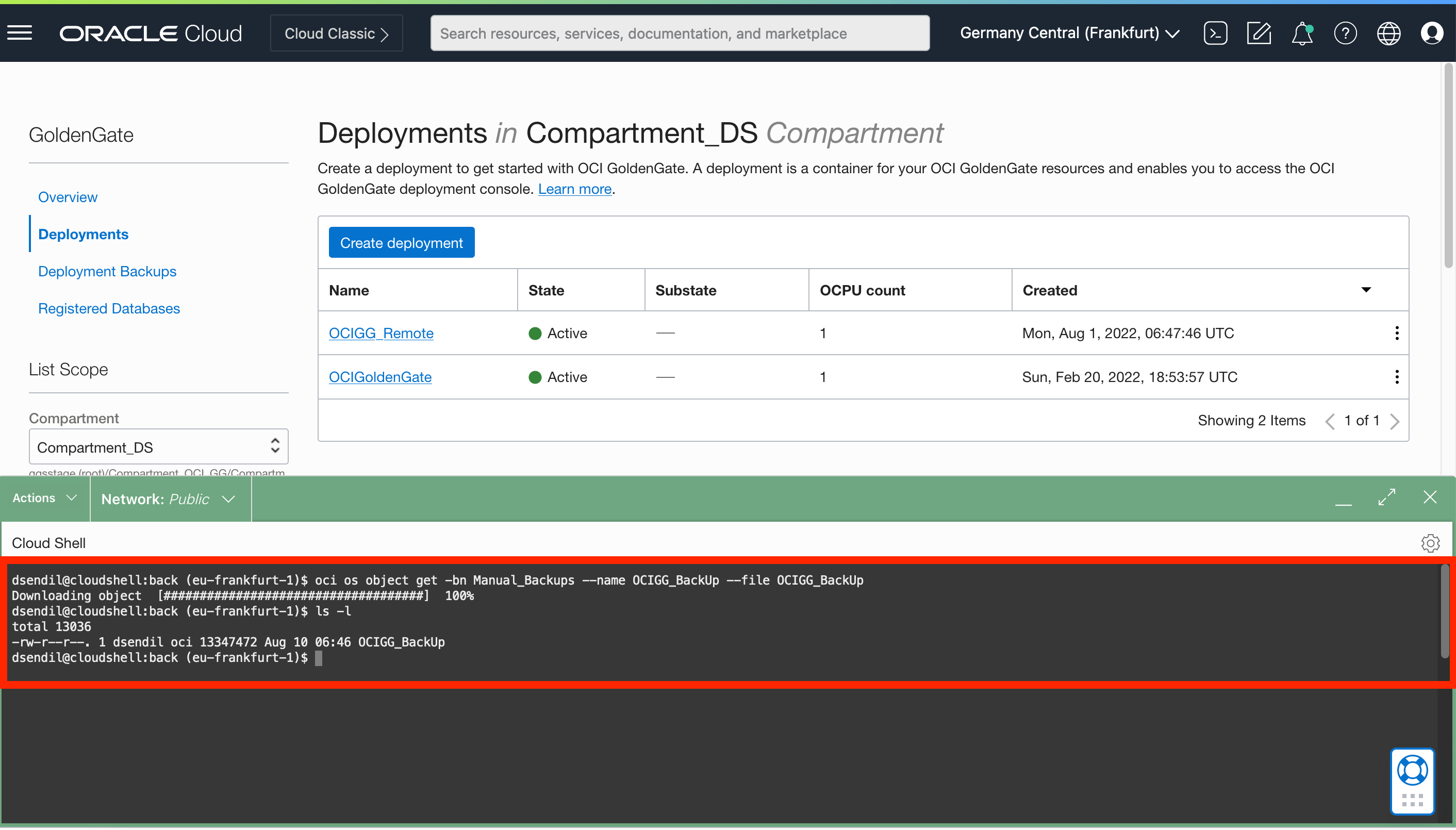Open the notifications bell
Viewport: 1456px width, 830px height.
tap(1301, 32)
